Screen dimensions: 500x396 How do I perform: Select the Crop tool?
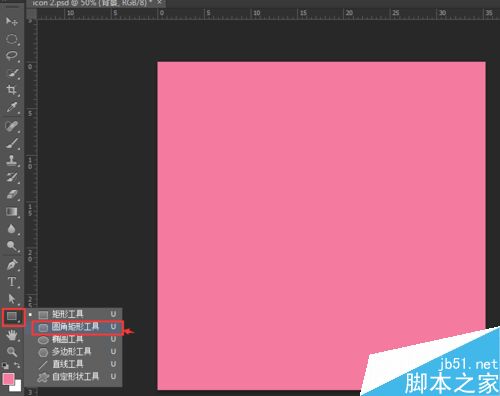coord(12,90)
